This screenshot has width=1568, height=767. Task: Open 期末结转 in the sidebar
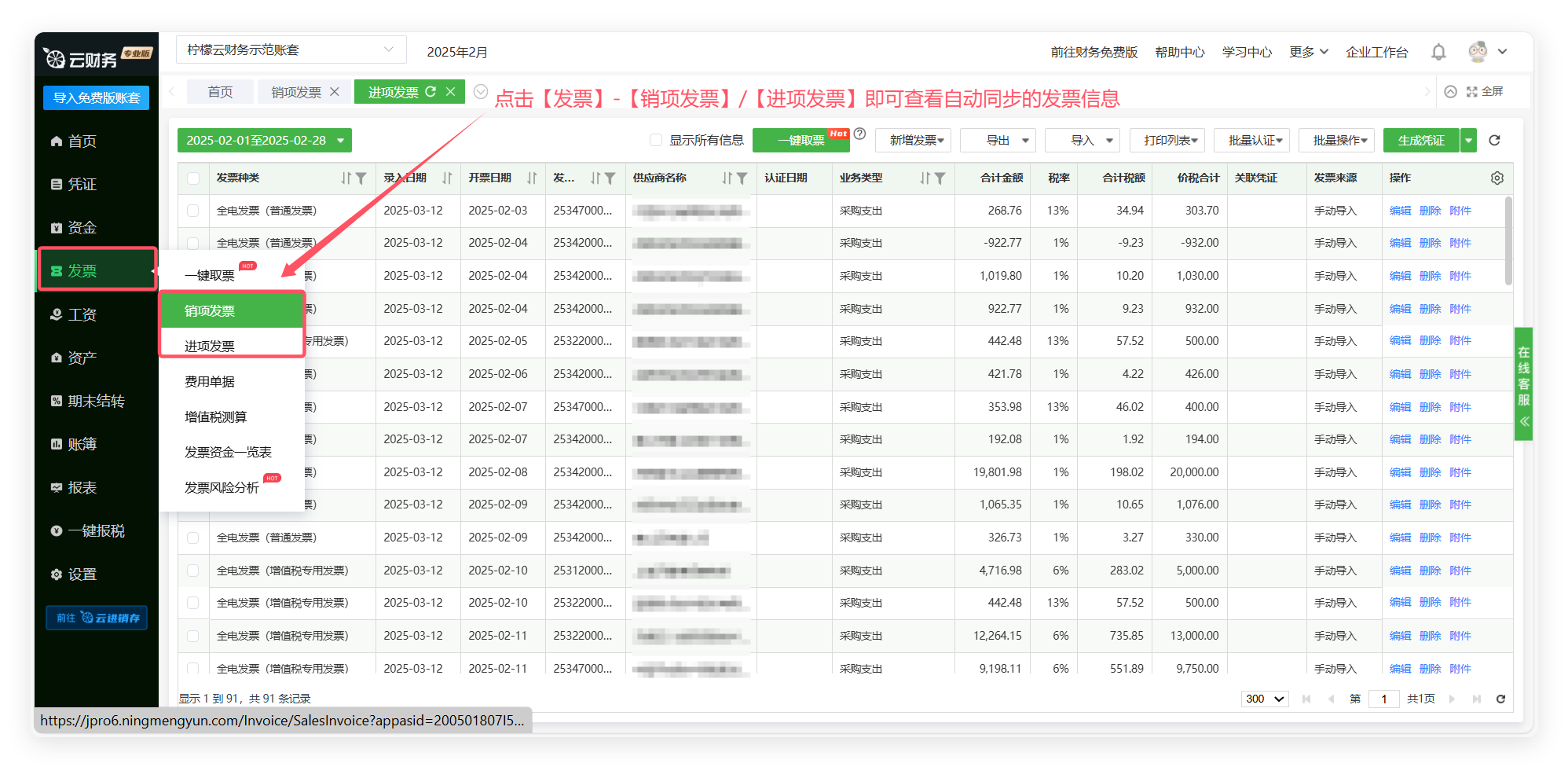pos(96,401)
